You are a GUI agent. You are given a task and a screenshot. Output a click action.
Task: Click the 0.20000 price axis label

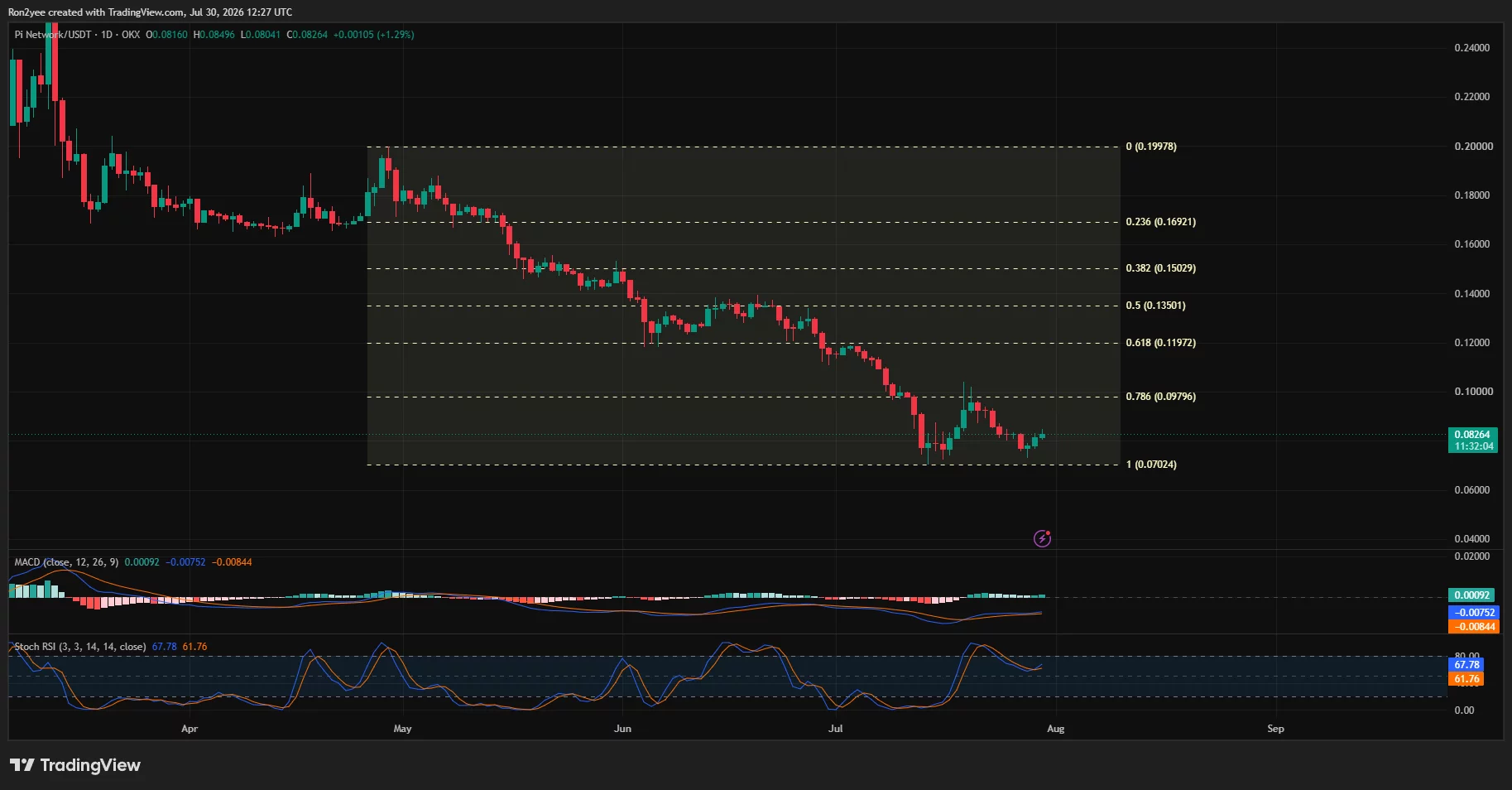1474,147
